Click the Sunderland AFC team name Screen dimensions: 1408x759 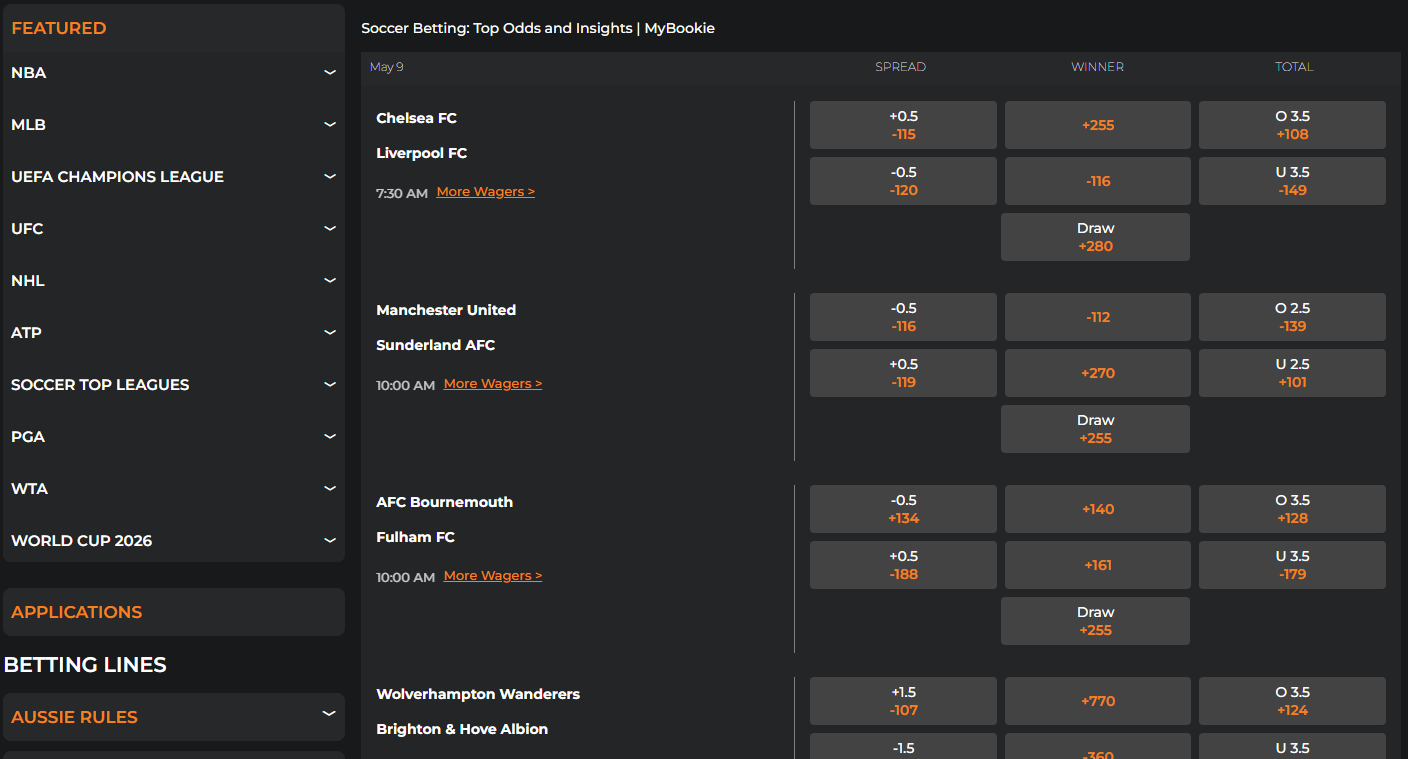(435, 345)
